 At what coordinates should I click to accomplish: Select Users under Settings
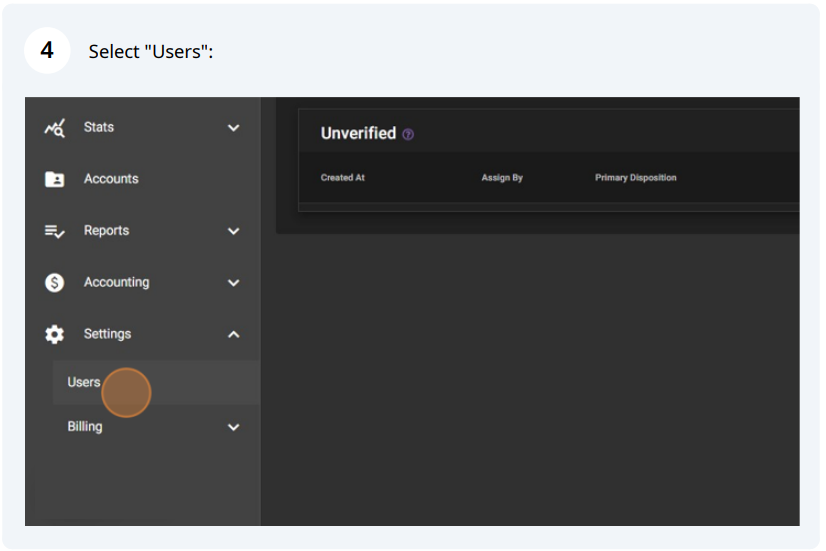156,382
